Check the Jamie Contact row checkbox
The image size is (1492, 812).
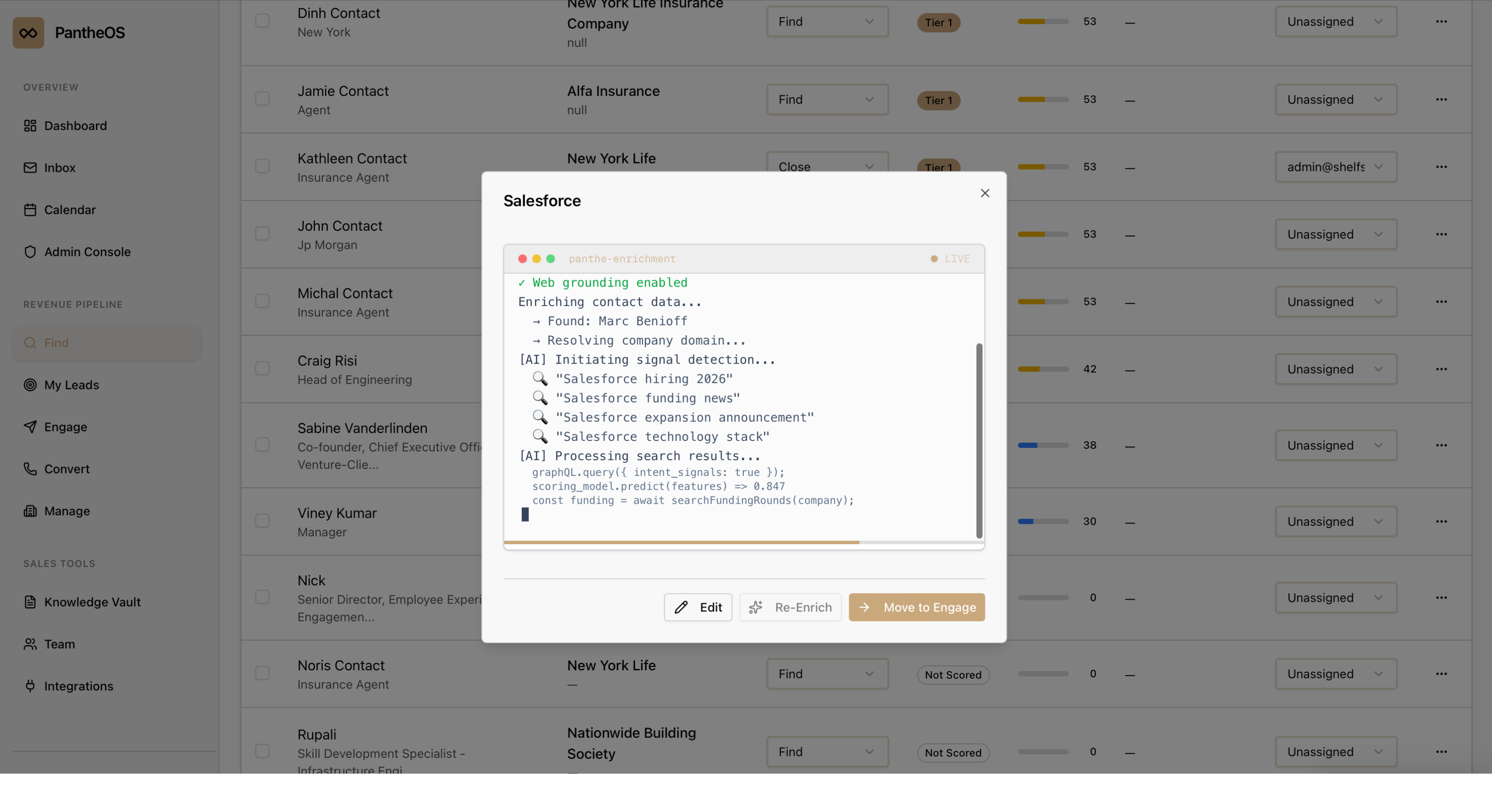(262, 99)
